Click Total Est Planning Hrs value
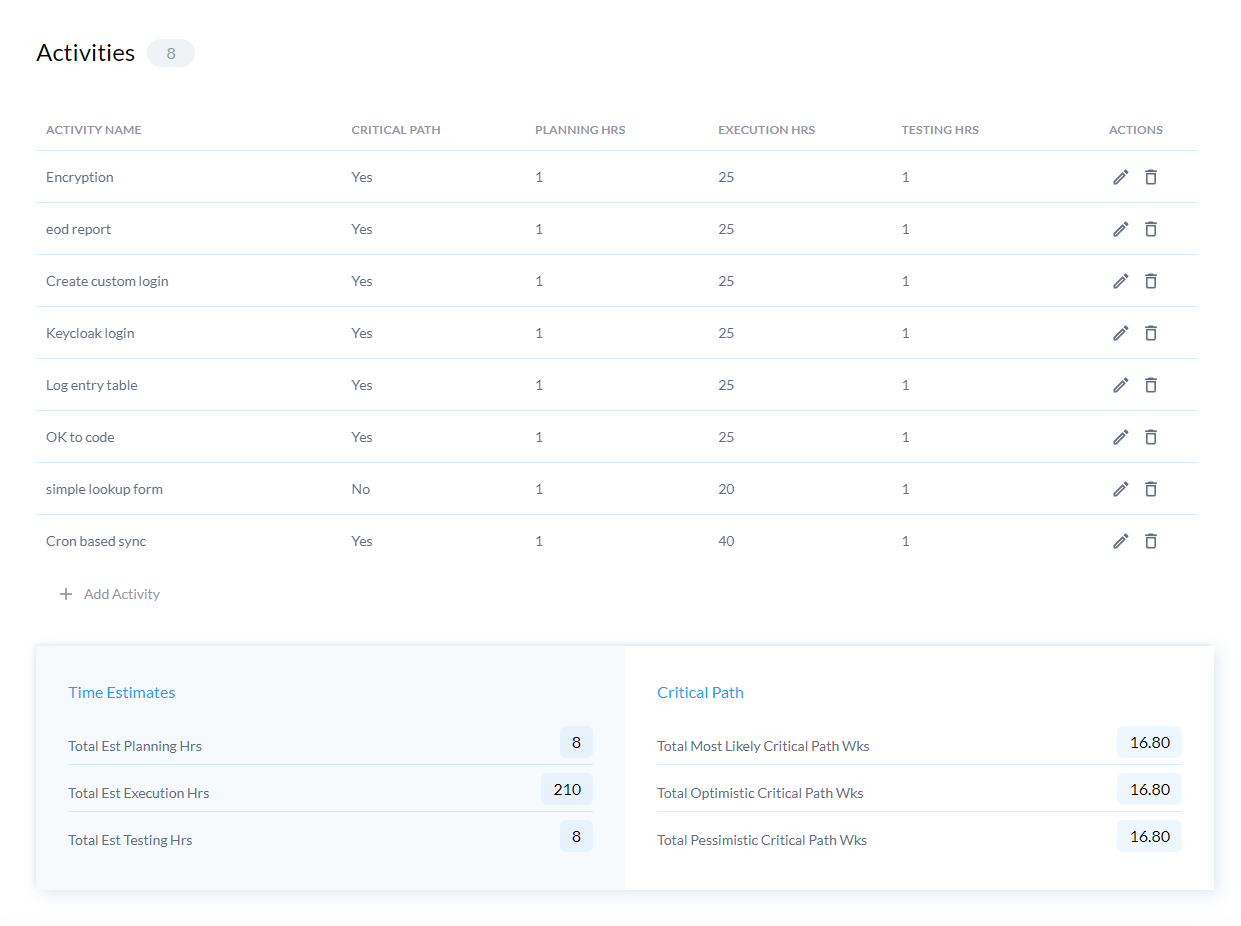The image size is (1241, 926). pyautogui.click(x=576, y=742)
